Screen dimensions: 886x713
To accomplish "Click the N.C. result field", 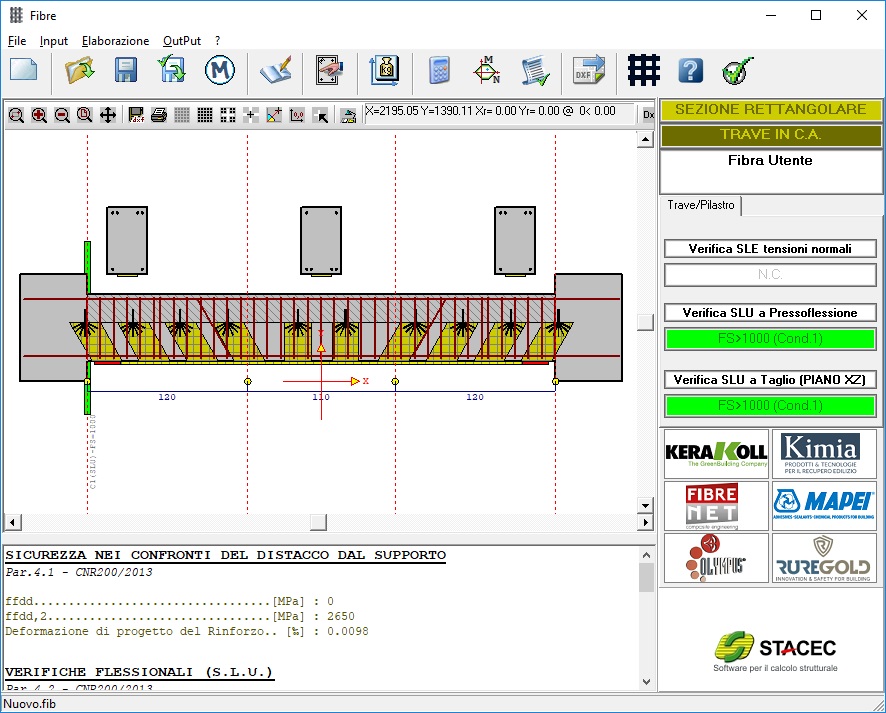I will 770,275.
